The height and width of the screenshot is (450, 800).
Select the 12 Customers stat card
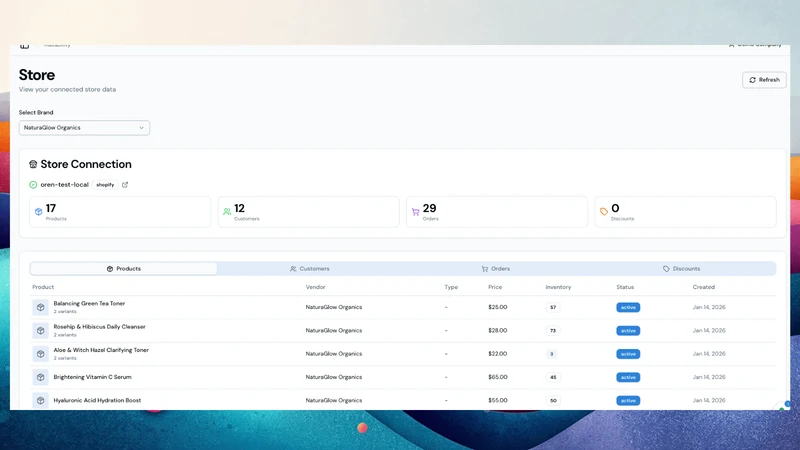pyautogui.click(x=309, y=212)
